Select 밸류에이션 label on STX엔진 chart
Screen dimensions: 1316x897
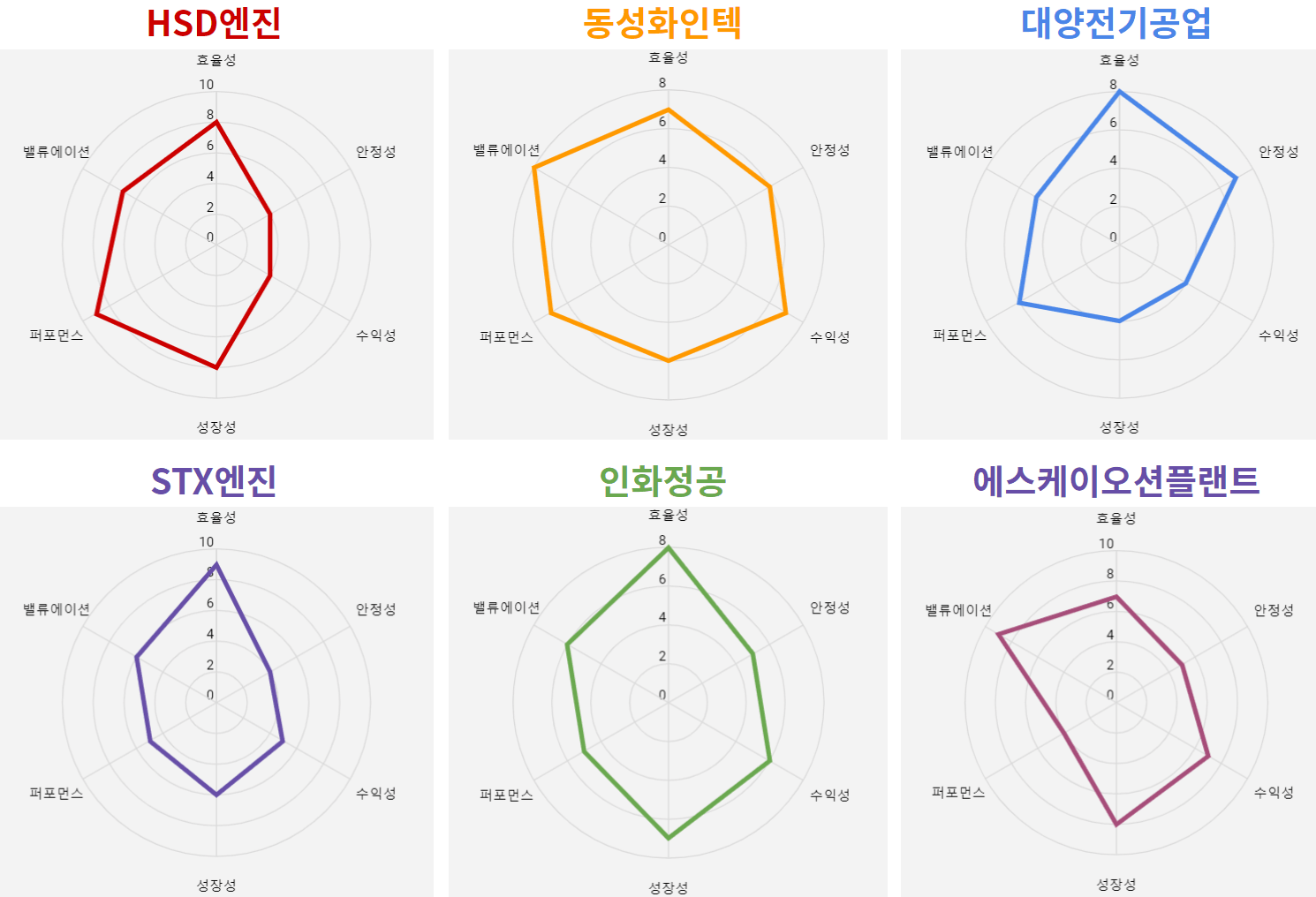57,609
